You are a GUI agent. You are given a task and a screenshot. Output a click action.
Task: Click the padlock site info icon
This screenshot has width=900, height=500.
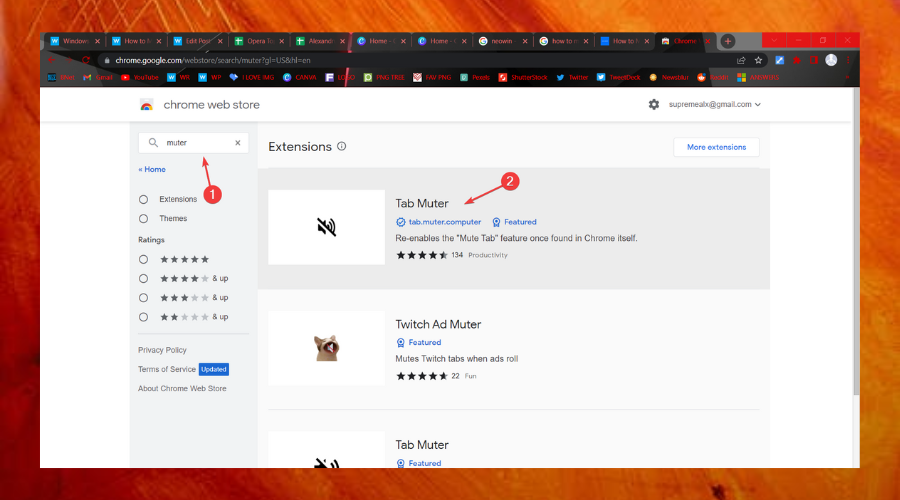[107, 60]
